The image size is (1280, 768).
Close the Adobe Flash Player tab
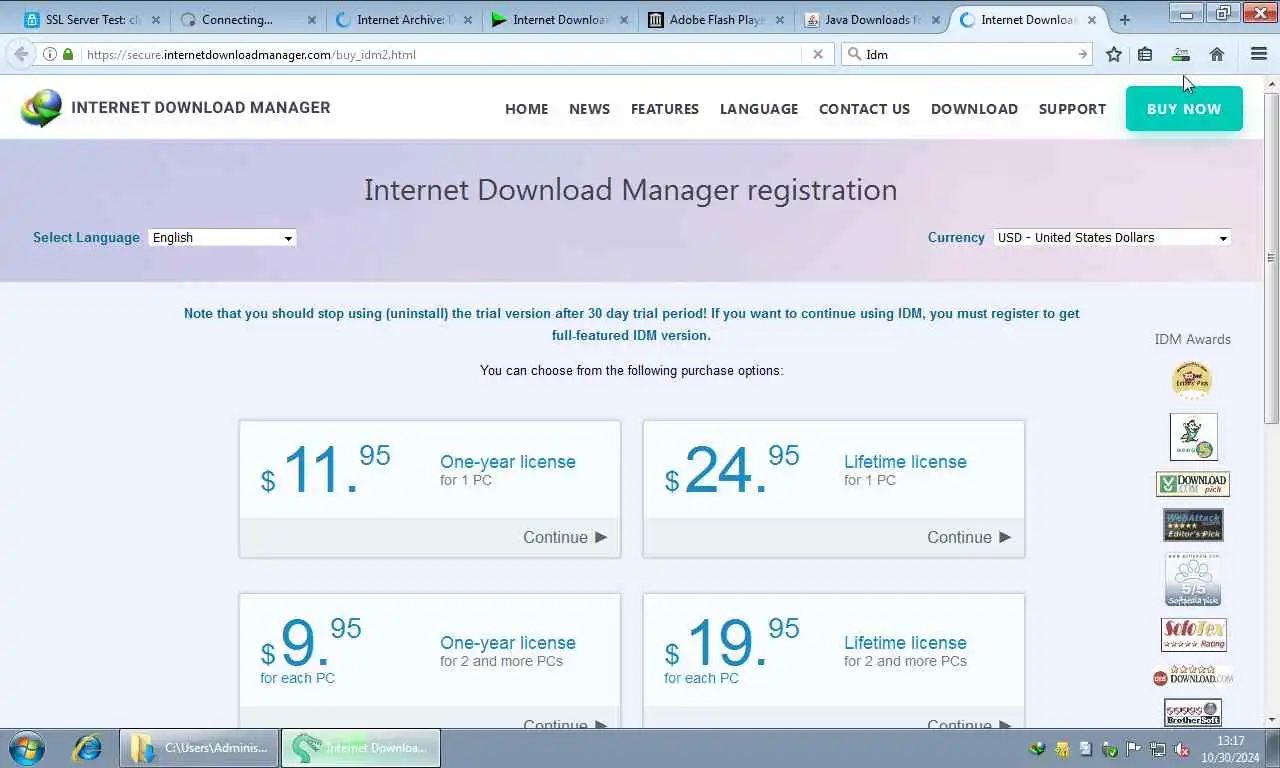[x=780, y=19]
